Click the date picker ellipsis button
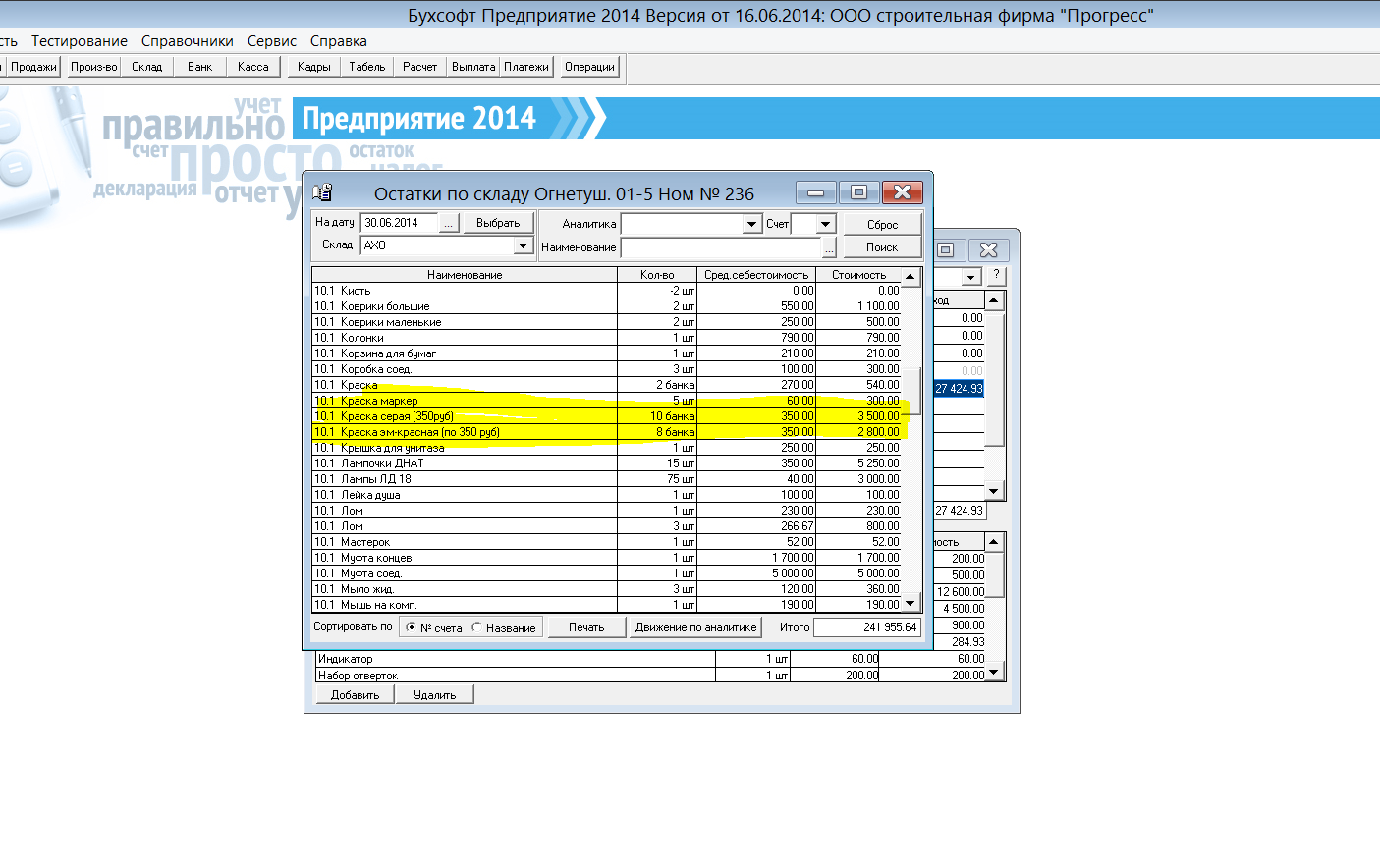This screenshot has height=868, width=1380. [x=448, y=223]
